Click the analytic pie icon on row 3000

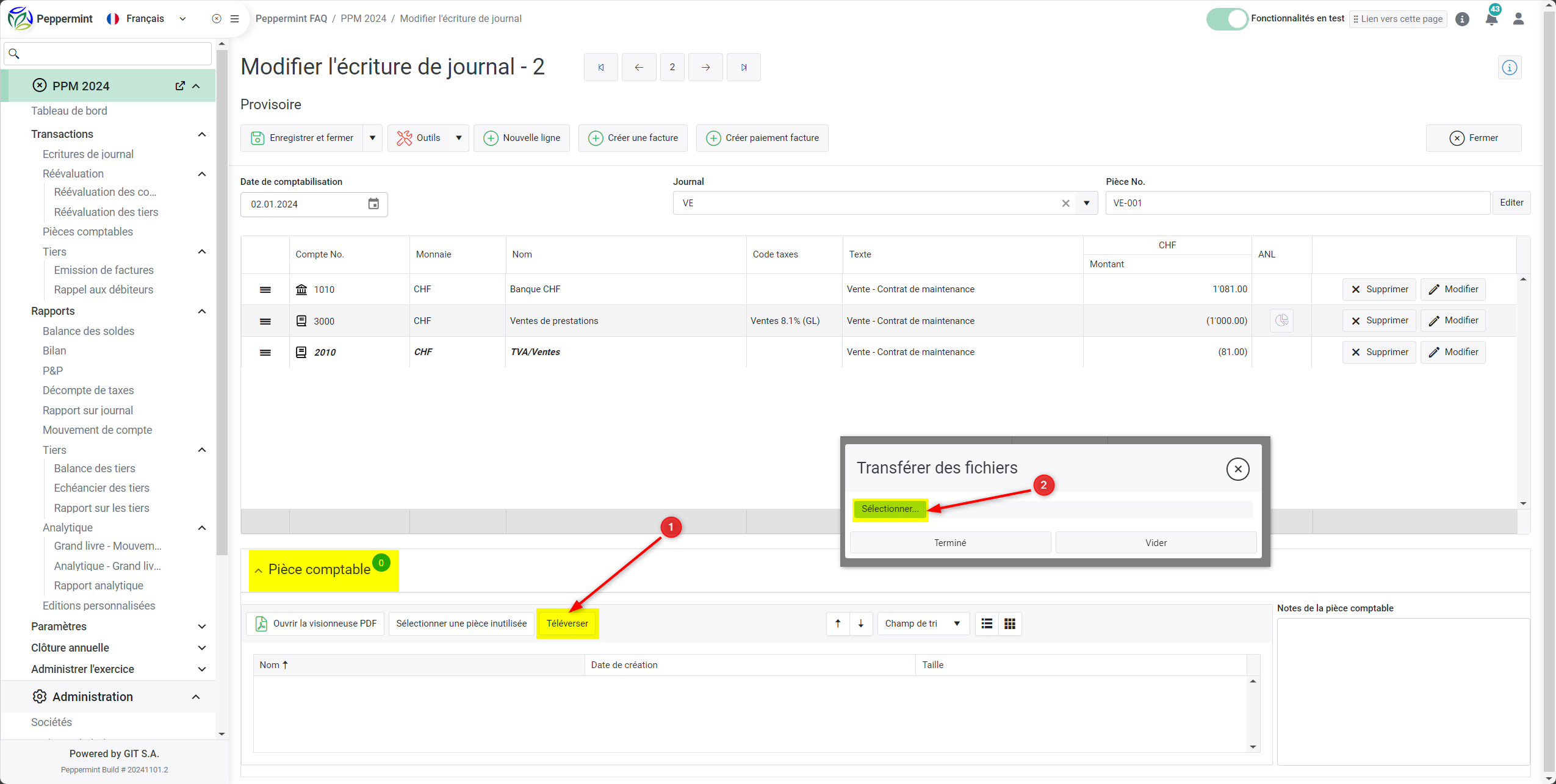pos(1281,320)
